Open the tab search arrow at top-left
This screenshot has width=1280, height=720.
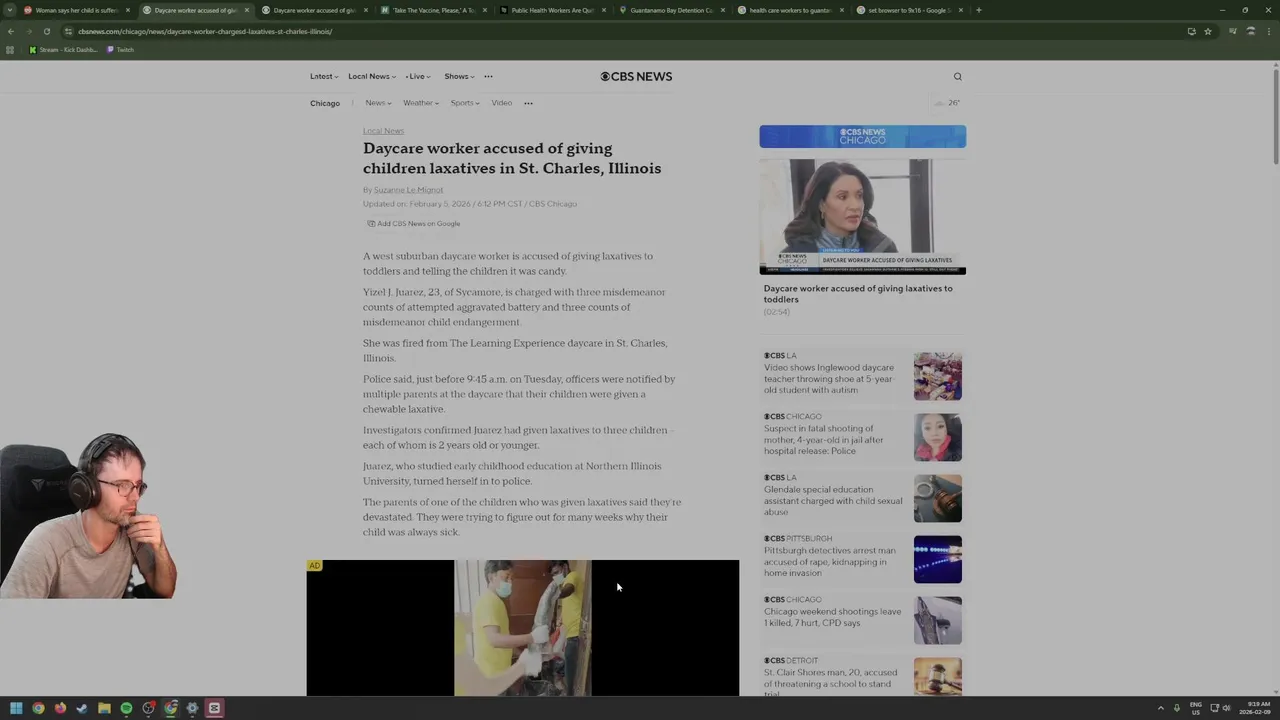click(x=10, y=10)
